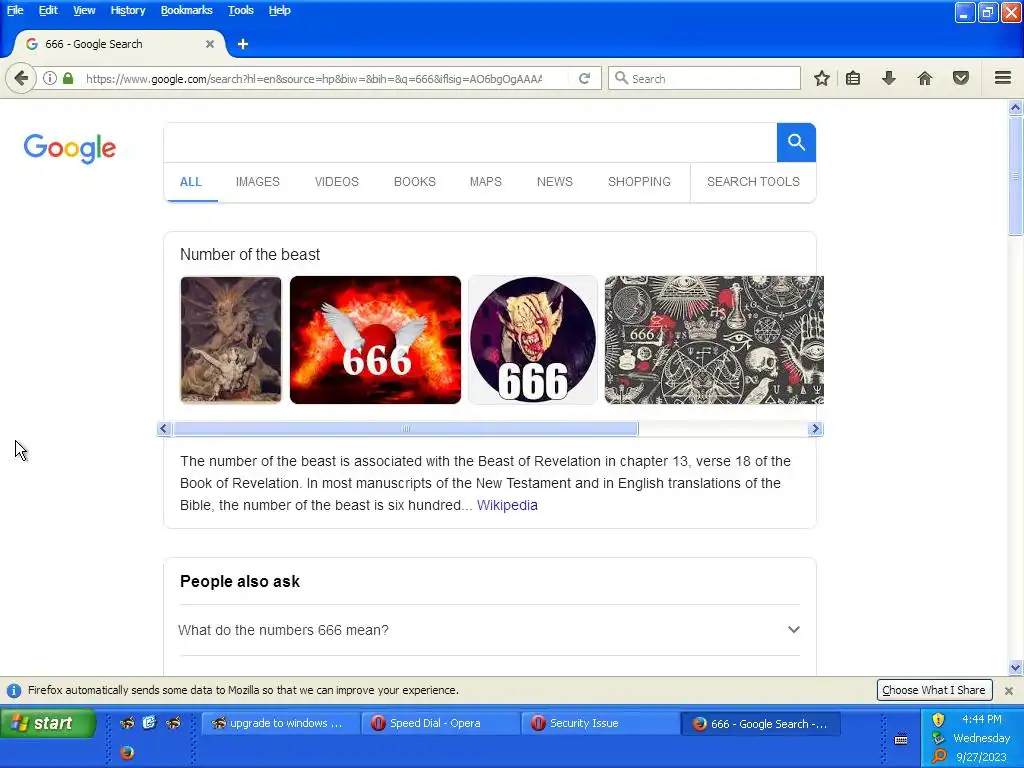Open a new tab with plus icon
The width and height of the screenshot is (1024, 768).
pos(243,44)
